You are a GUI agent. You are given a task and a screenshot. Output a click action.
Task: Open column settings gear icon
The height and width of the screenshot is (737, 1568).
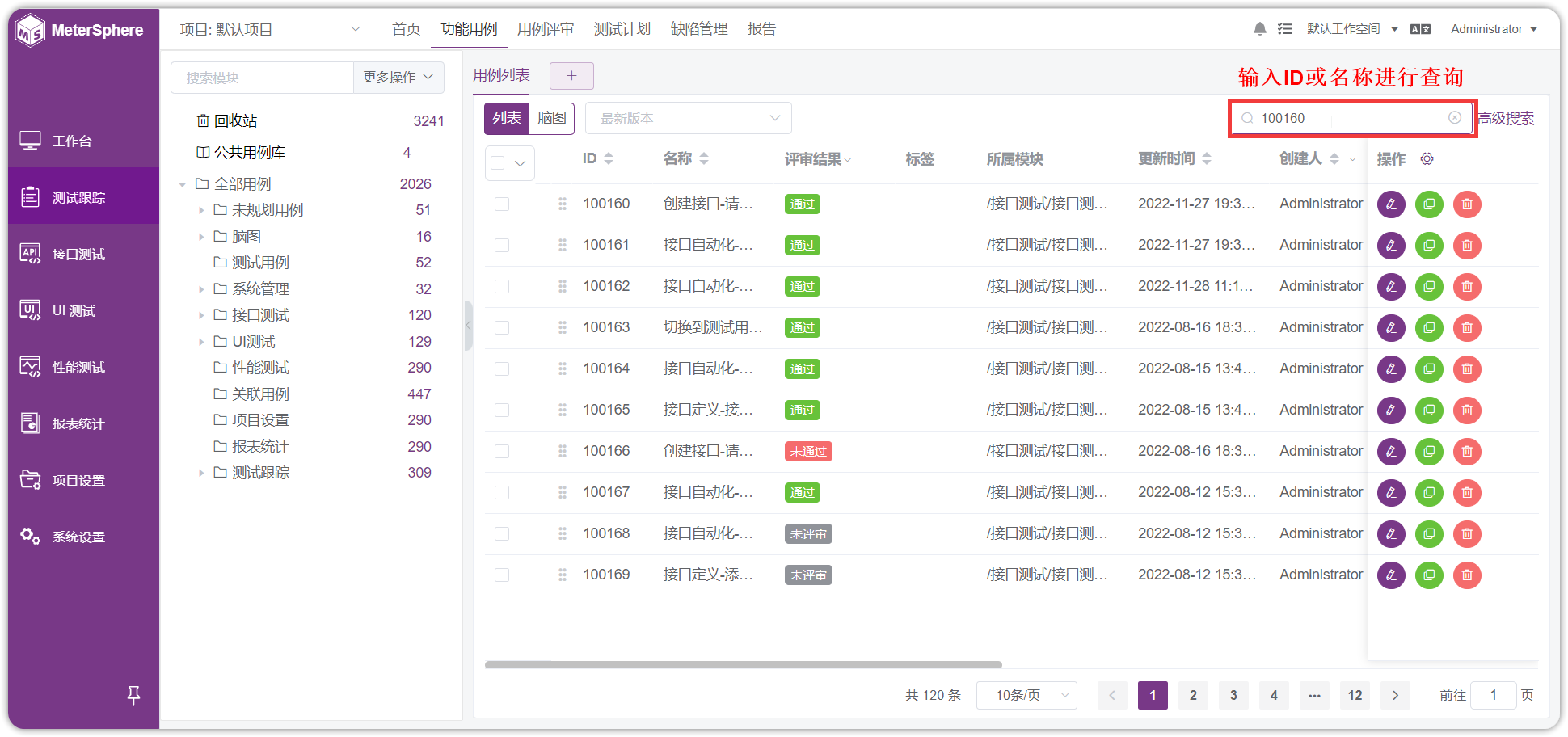coord(1427,159)
